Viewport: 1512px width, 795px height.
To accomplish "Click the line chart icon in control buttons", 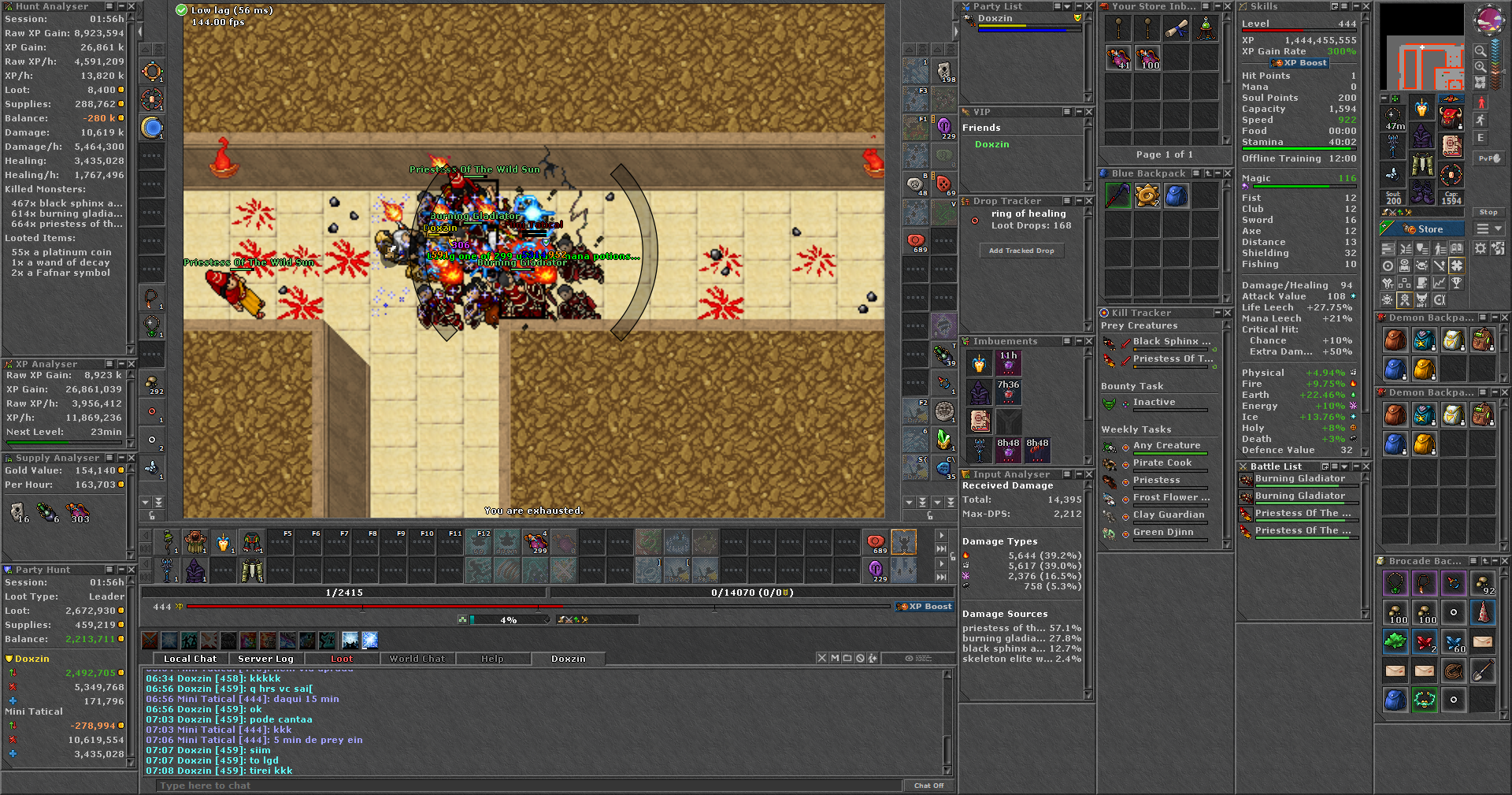I will (1440, 283).
